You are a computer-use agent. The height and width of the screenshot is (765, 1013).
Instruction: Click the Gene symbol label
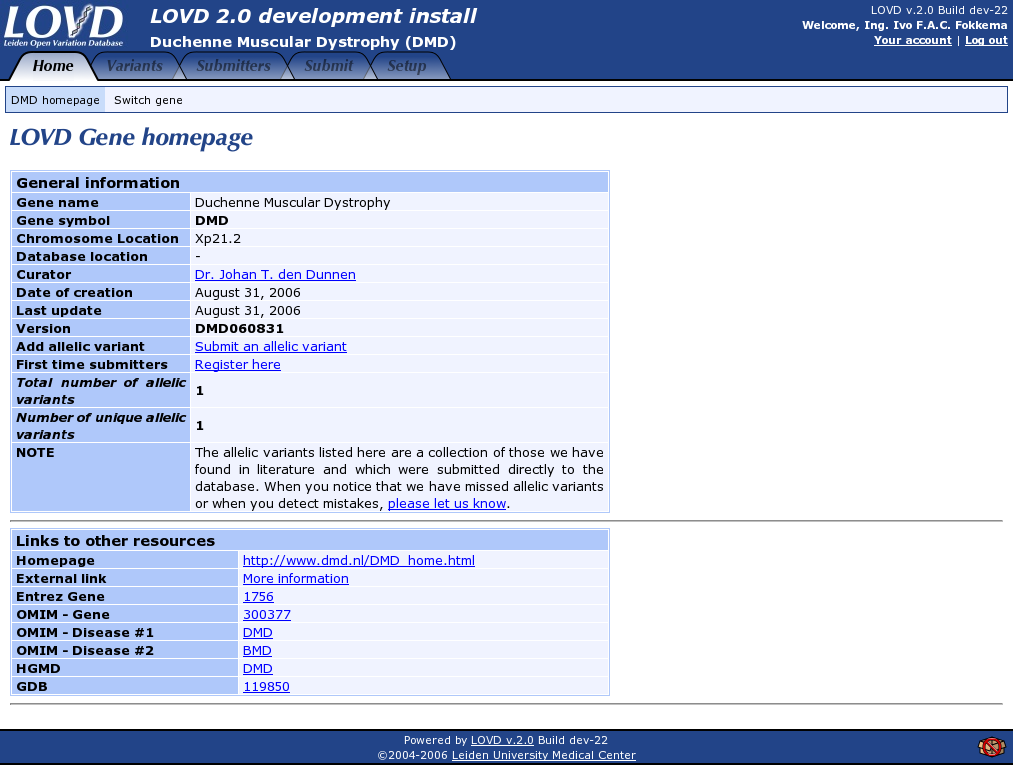tap(63, 220)
